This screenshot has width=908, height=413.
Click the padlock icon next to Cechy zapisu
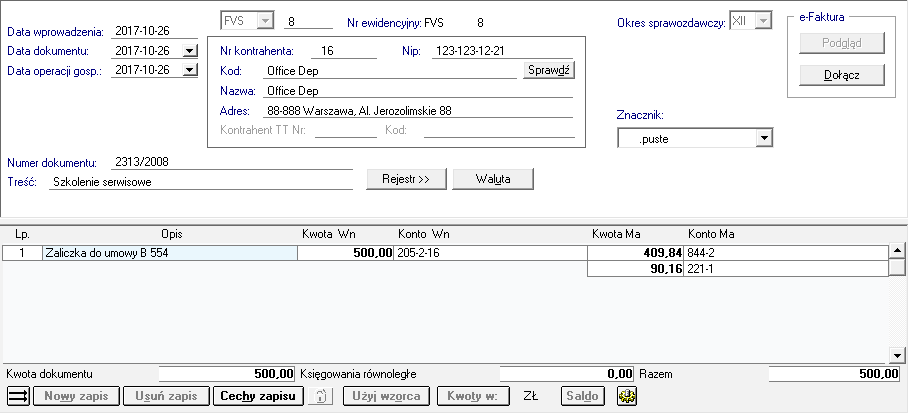[322, 396]
